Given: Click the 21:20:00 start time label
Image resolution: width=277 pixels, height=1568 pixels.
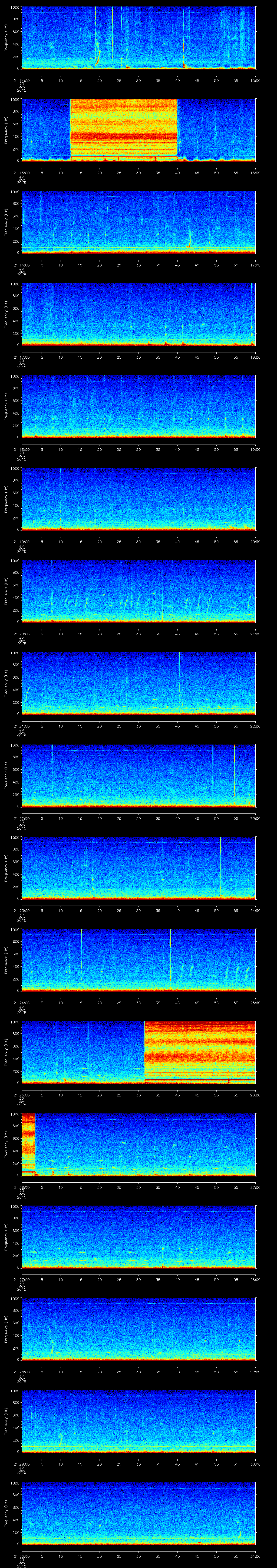Looking at the screenshot, I should coord(21,634).
